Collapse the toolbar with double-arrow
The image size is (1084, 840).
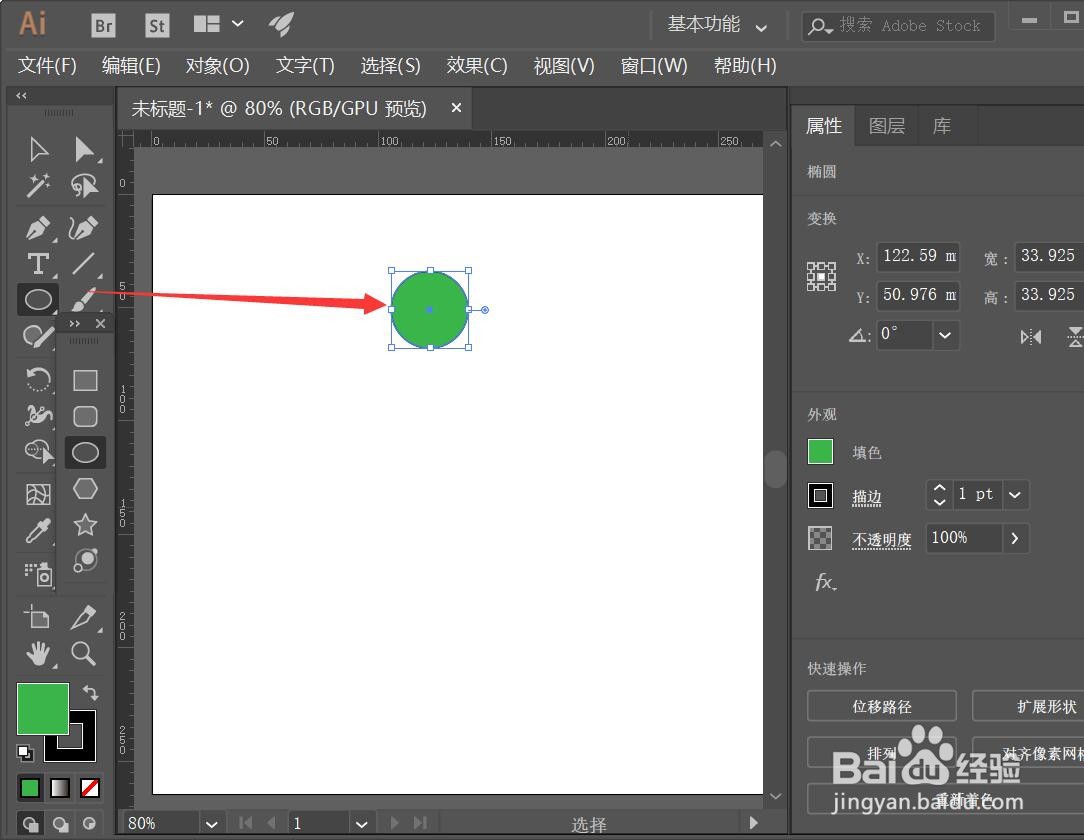pyautogui.click(x=21, y=95)
